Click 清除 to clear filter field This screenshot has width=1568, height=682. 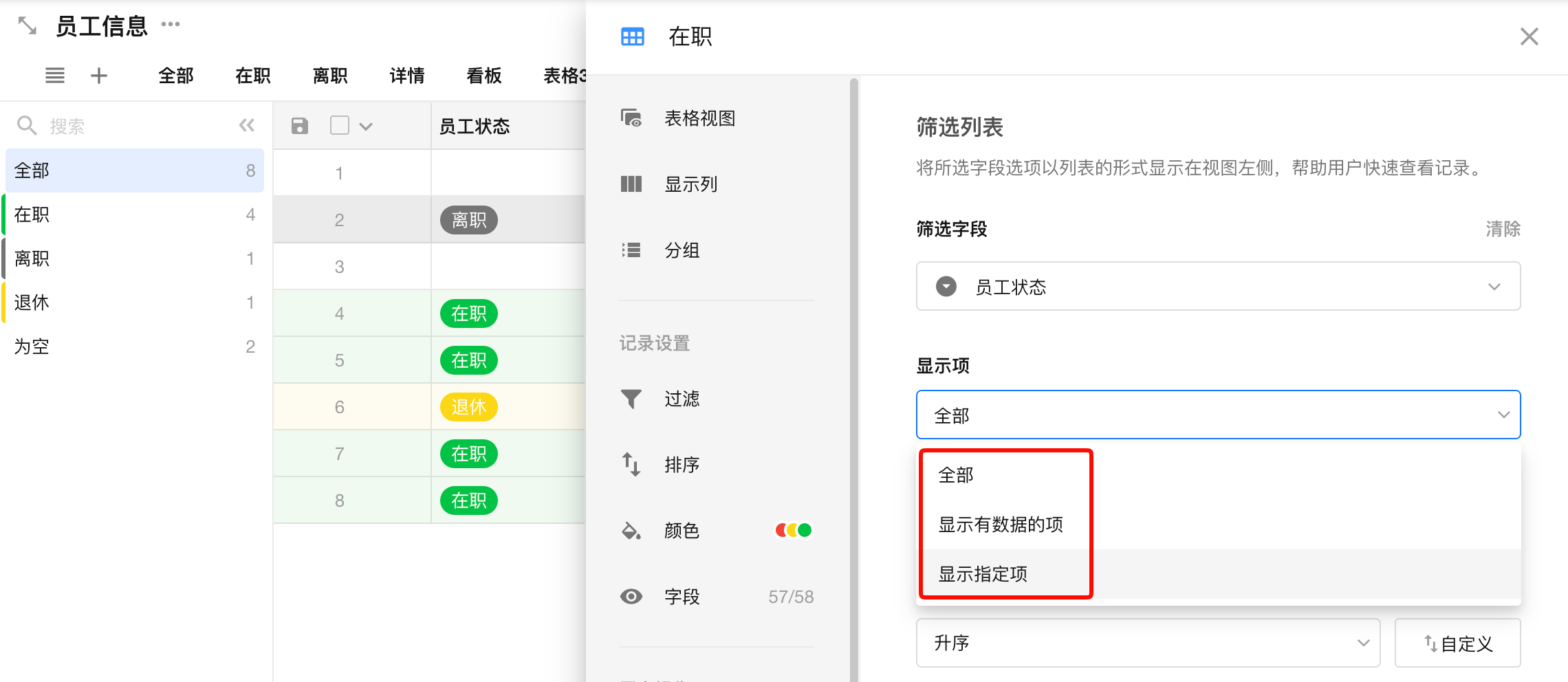(x=1503, y=229)
